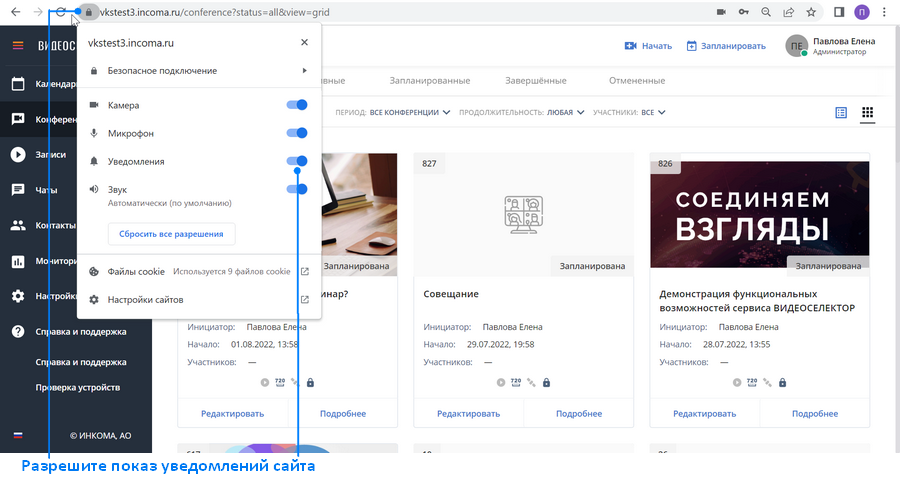The width and height of the screenshot is (900, 479).
Task: Open the Период: Все конференции dropdown
Action: 393,112
